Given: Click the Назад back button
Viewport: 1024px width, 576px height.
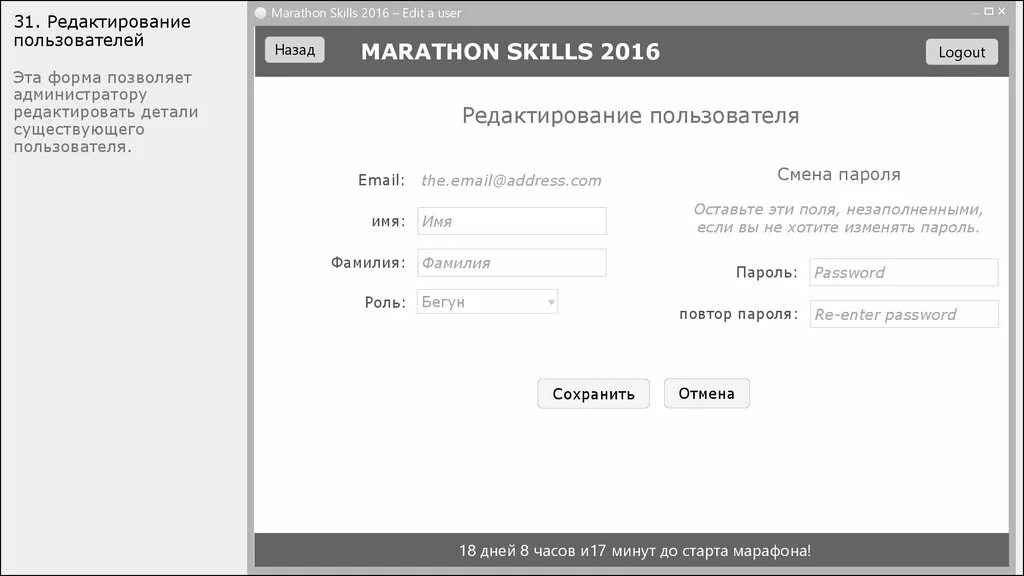Looking at the screenshot, I should click(295, 50).
